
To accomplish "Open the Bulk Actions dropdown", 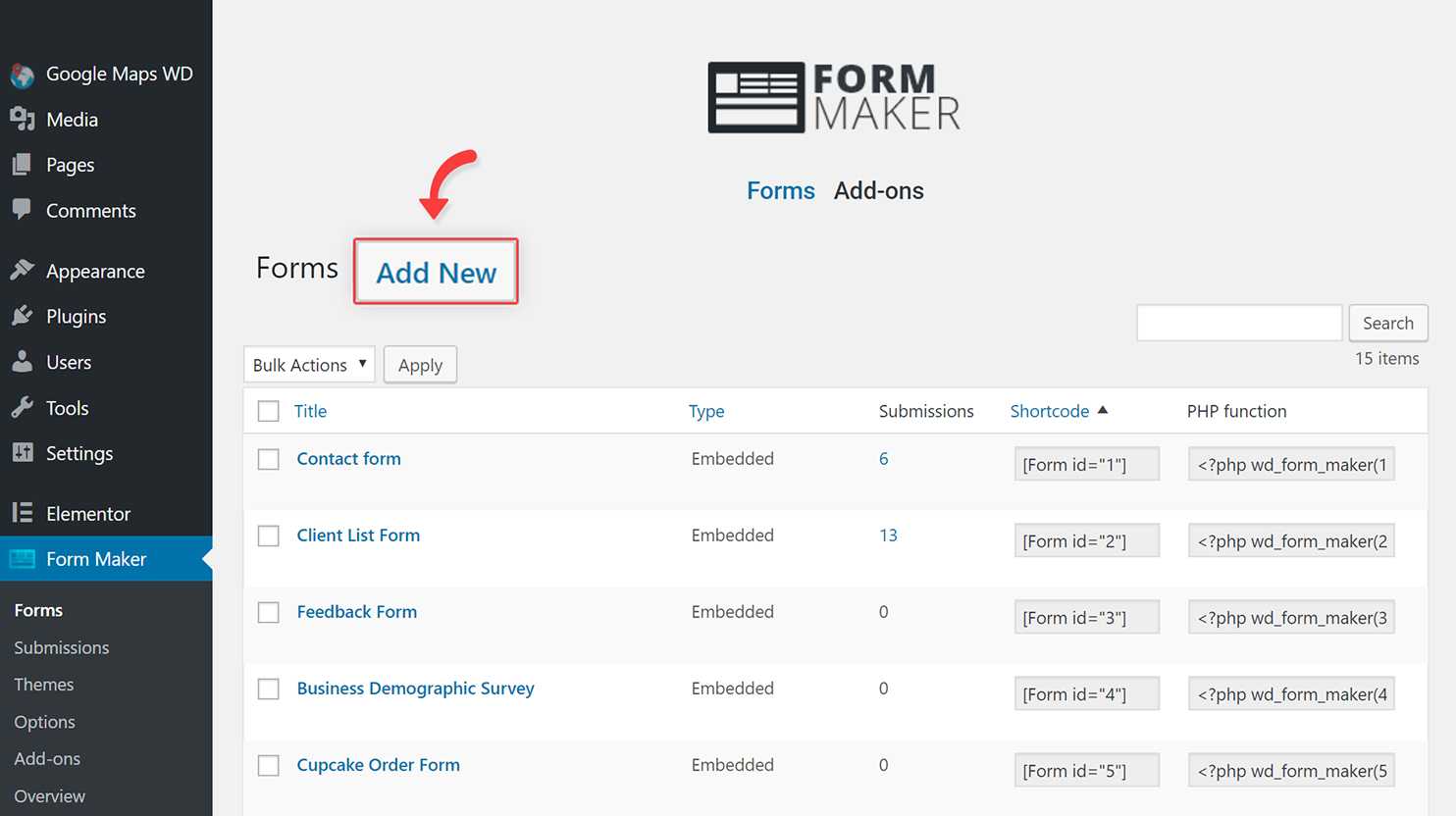I will tap(309, 365).
